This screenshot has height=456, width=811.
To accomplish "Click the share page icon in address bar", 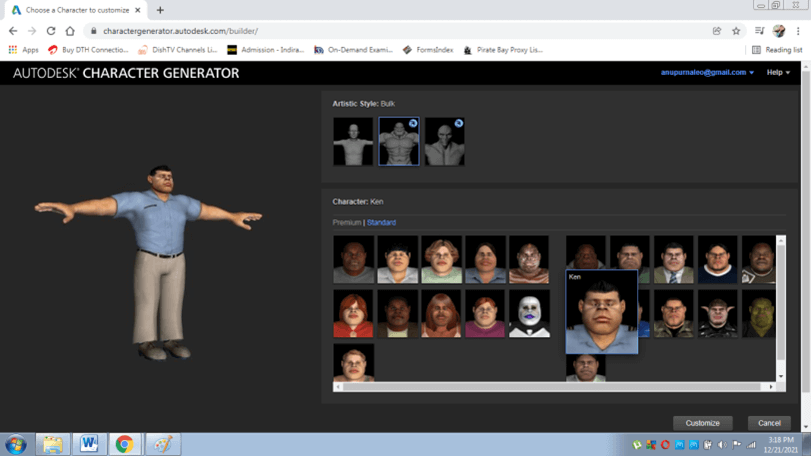I will (717, 31).
